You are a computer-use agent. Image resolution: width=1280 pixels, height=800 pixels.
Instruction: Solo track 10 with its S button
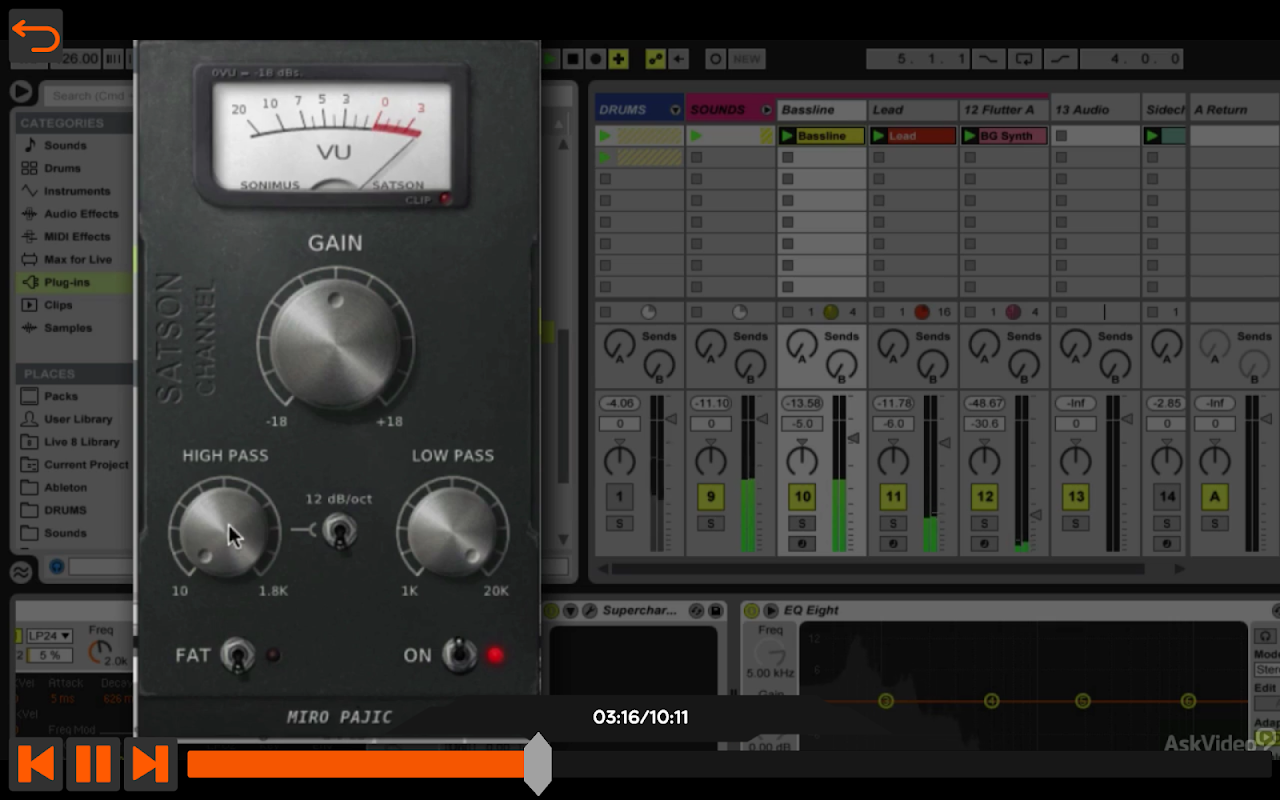[x=801, y=524]
